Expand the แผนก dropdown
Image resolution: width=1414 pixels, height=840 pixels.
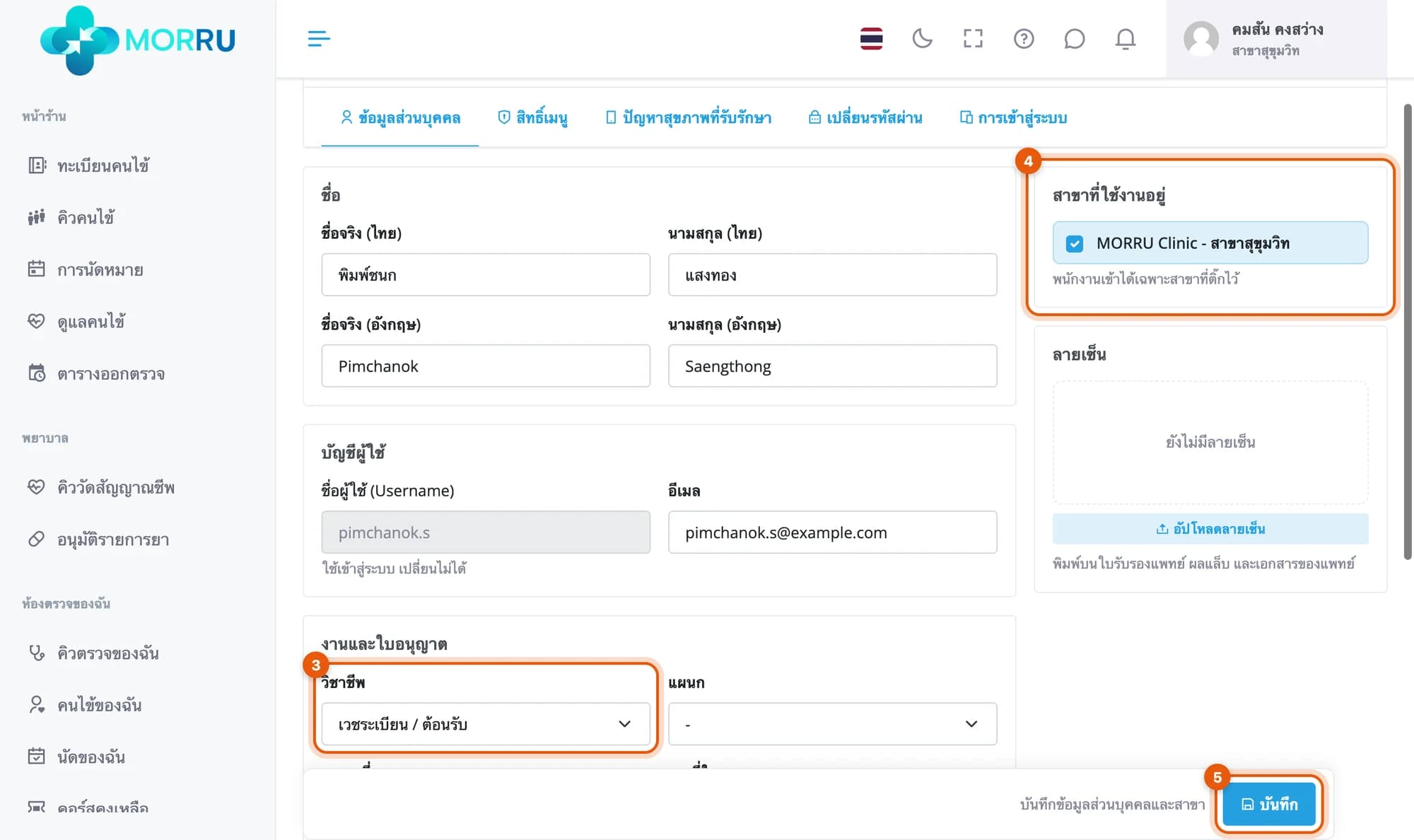tap(832, 724)
